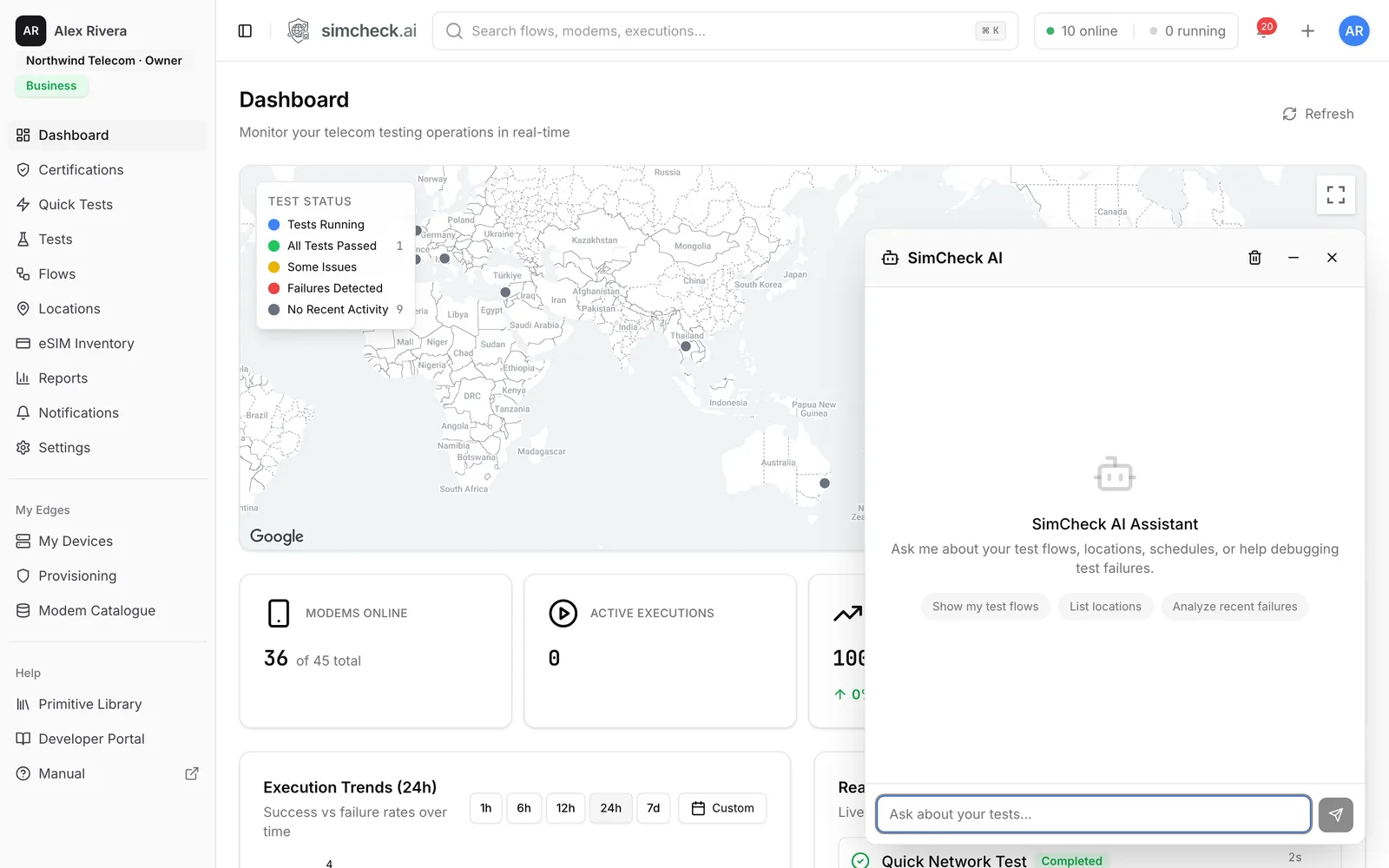Open the Custom date range picker
Viewport: 1389px width, 868px height.
click(x=722, y=808)
